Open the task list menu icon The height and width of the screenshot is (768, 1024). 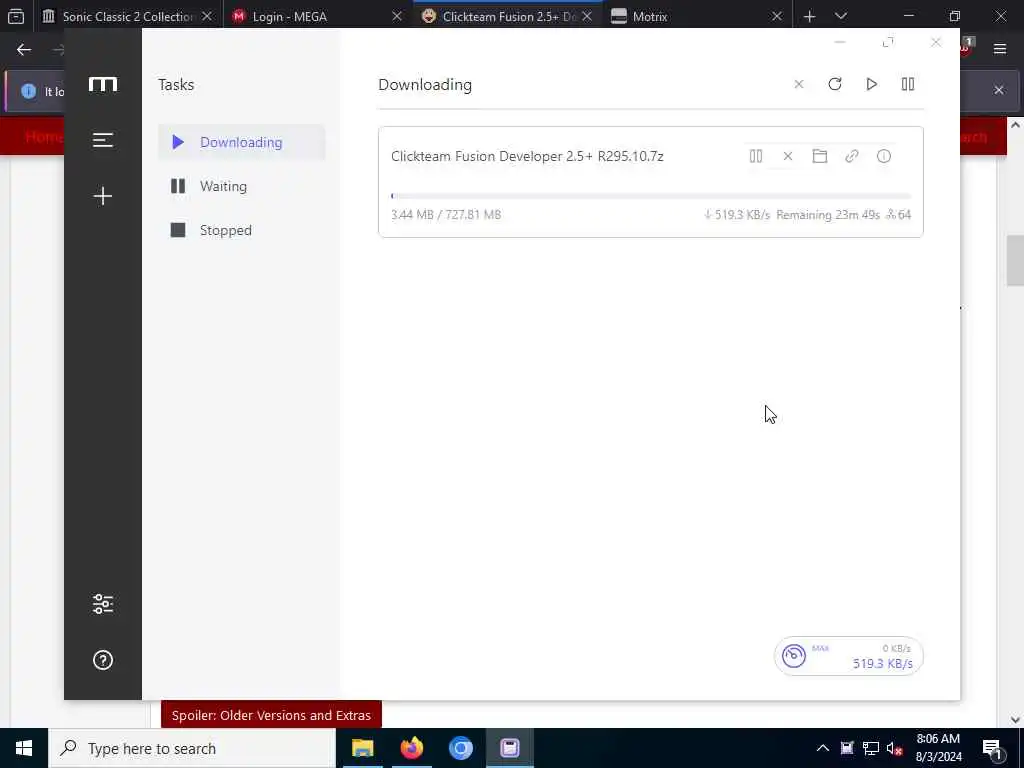click(103, 140)
